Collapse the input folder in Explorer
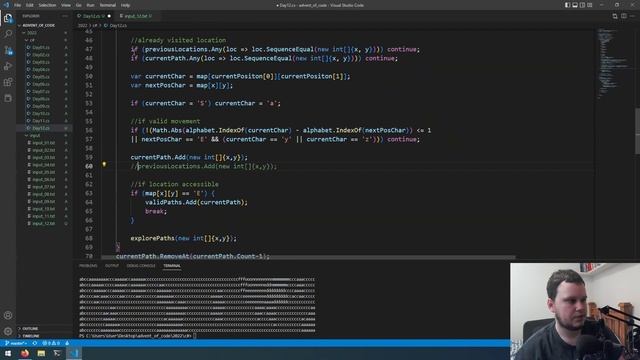 [35, 136]
